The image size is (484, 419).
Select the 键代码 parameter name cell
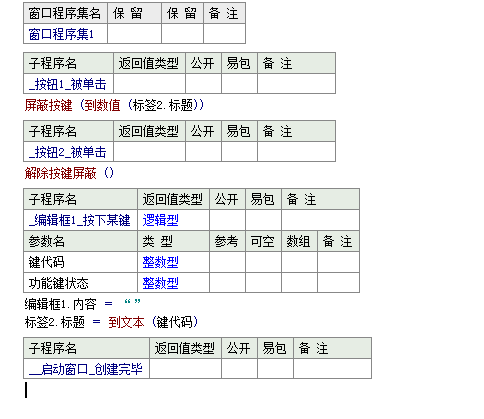(x=80, y=262)
